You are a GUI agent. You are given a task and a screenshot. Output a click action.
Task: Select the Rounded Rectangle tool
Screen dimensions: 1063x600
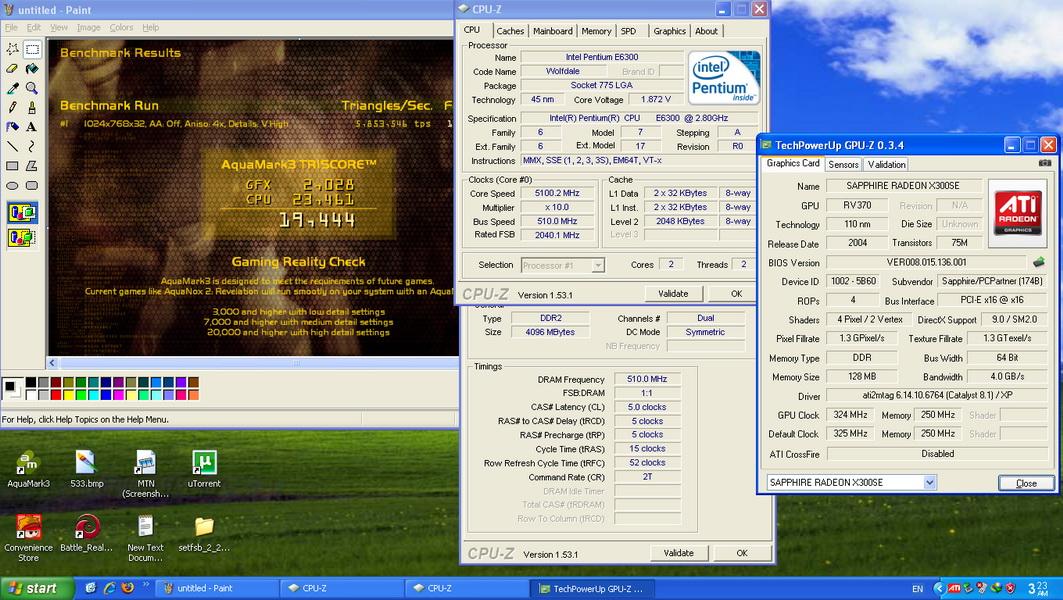coord(32,185)
